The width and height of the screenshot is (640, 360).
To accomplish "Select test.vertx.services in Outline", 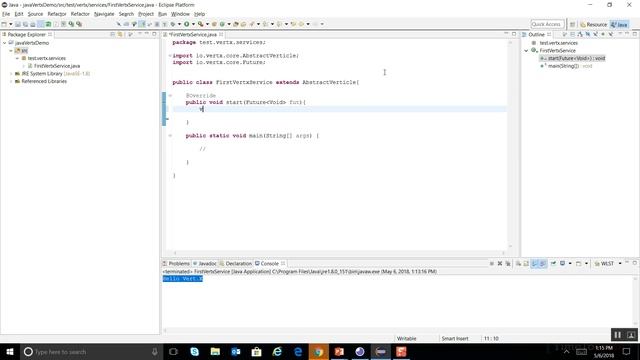I will coord(555,43).
